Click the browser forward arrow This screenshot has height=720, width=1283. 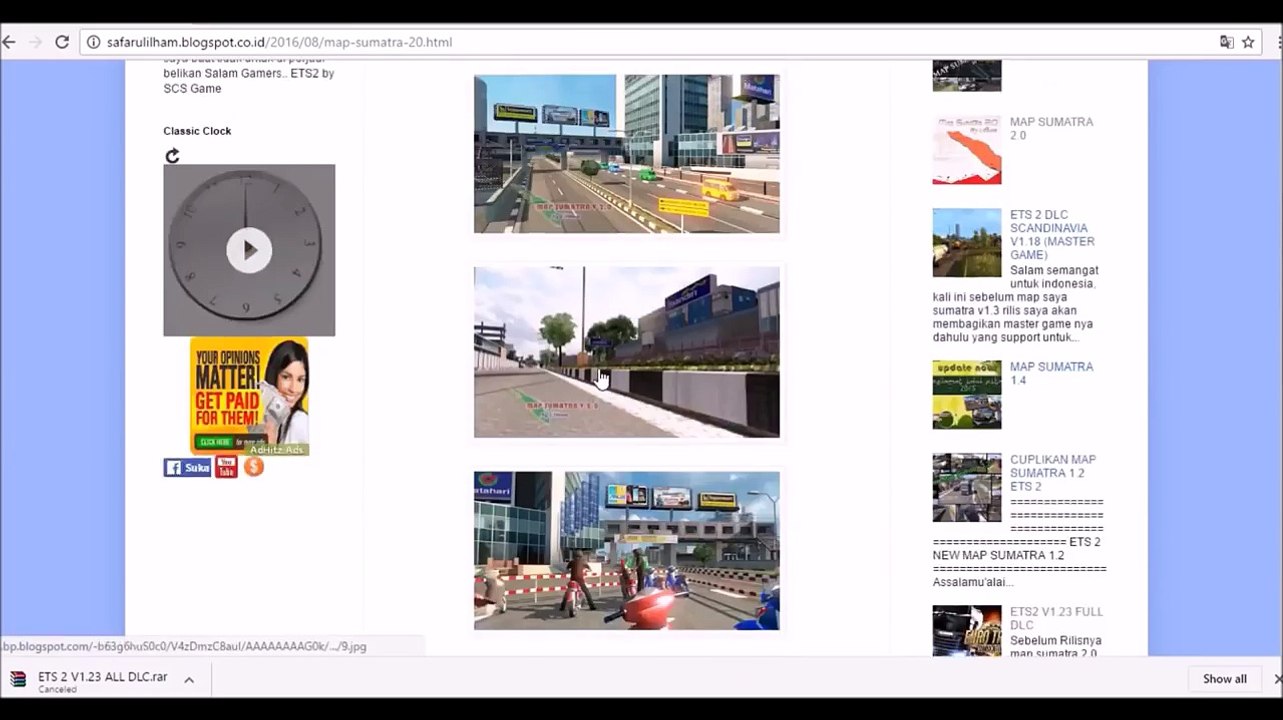pos(36,42)
